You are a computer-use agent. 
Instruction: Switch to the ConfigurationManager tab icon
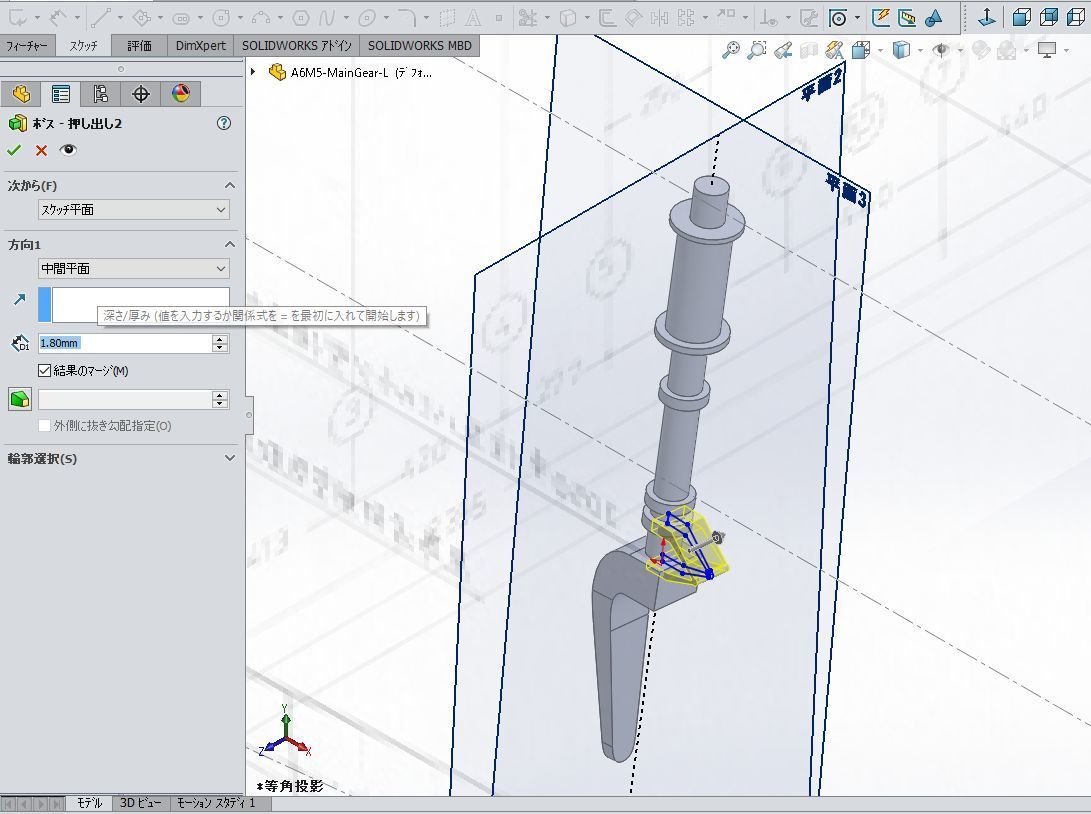click(x=100, y=94)
